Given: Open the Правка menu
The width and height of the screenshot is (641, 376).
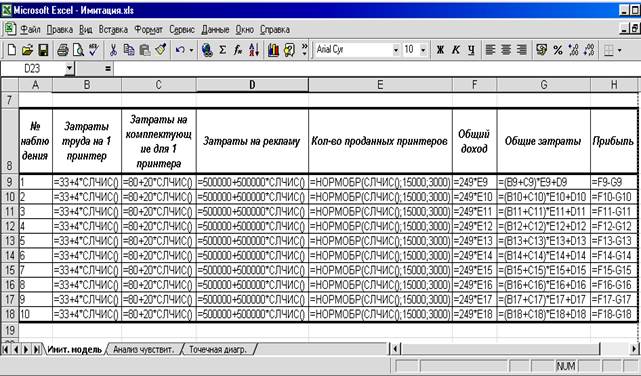Looking at the screenshot, I should [x=60, y=29].
